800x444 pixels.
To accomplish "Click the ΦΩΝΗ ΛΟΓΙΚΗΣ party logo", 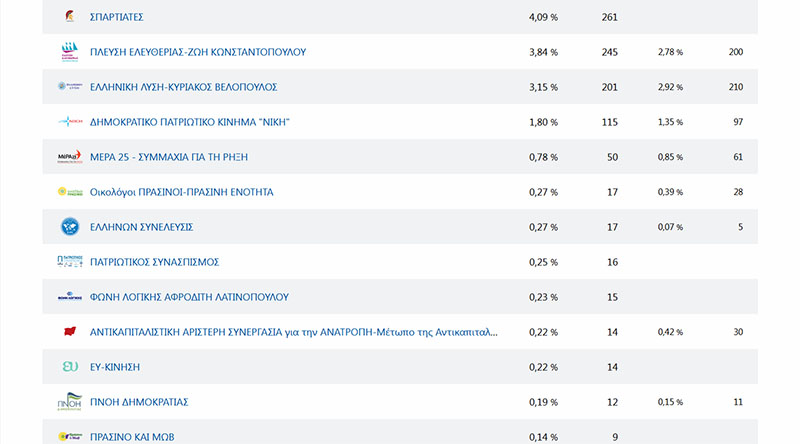I will click(68, 297).
